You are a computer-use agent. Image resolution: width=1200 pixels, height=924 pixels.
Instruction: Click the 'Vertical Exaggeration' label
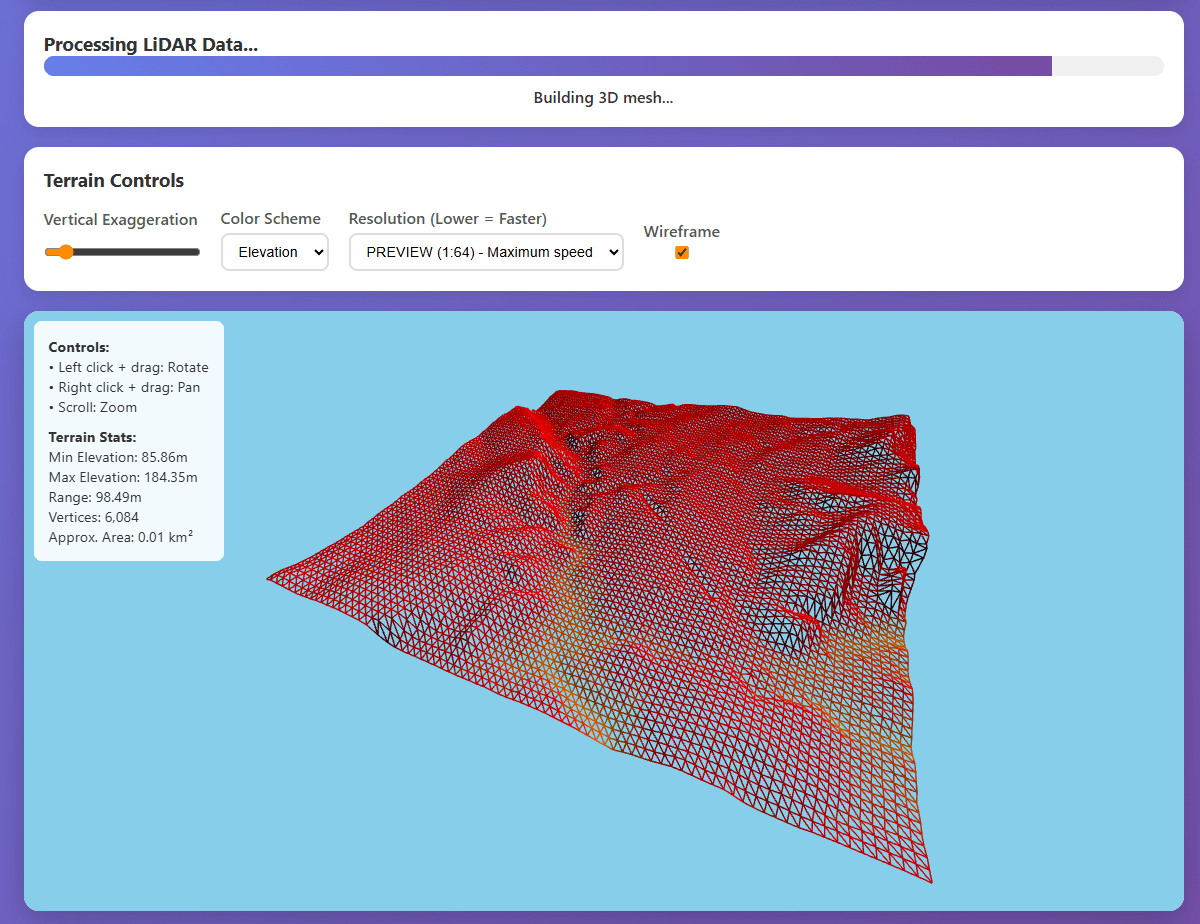pyautogui.click(x=121, y=219)
